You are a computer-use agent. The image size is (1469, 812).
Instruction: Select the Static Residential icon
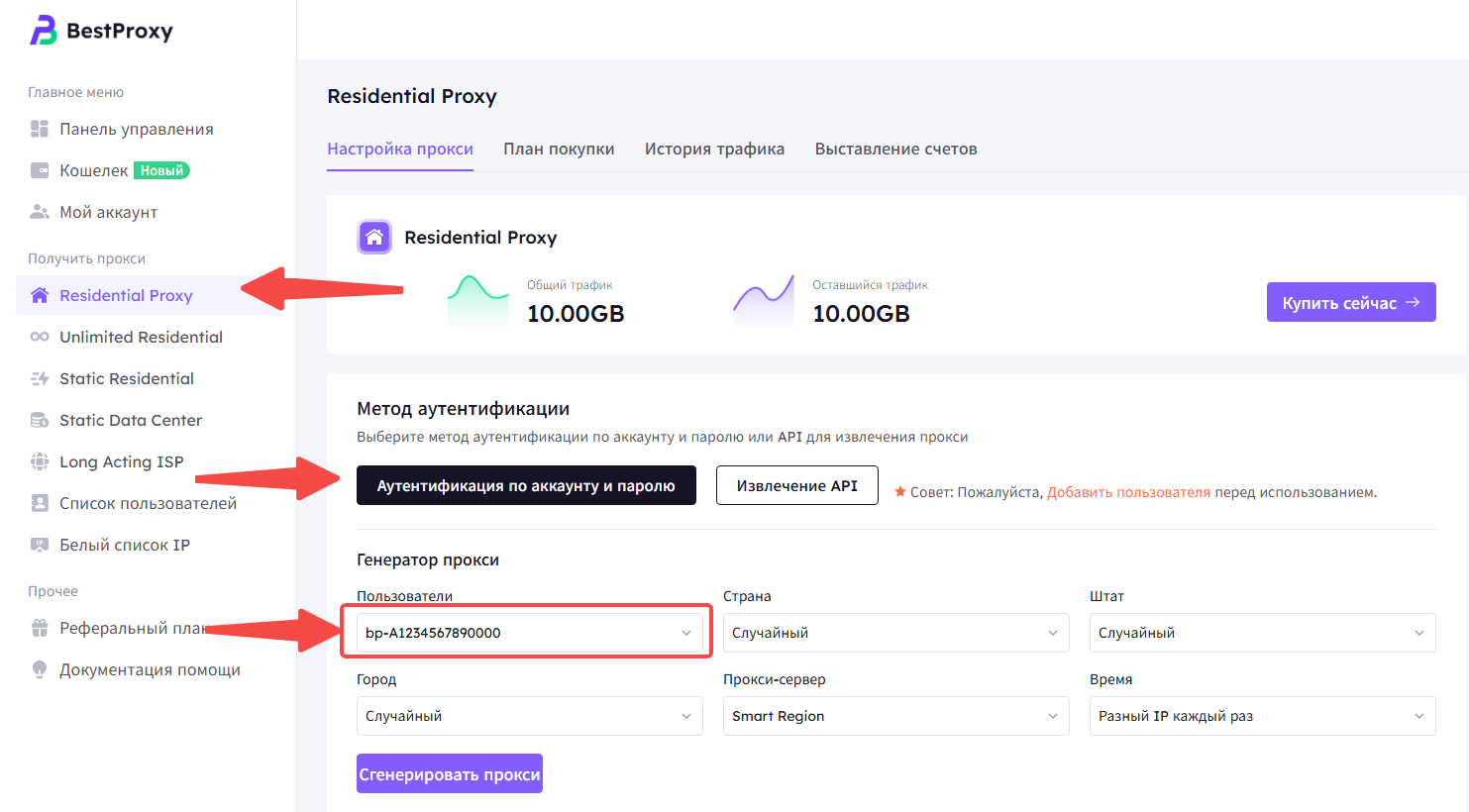point(40,378)
